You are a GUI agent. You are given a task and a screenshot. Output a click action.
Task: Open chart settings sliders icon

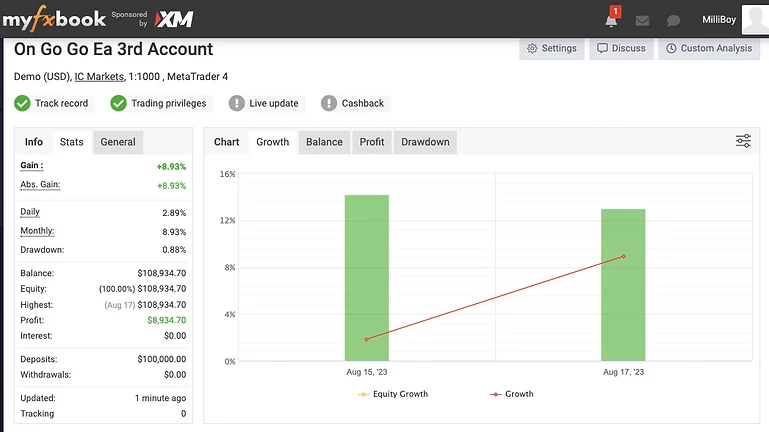743,141
